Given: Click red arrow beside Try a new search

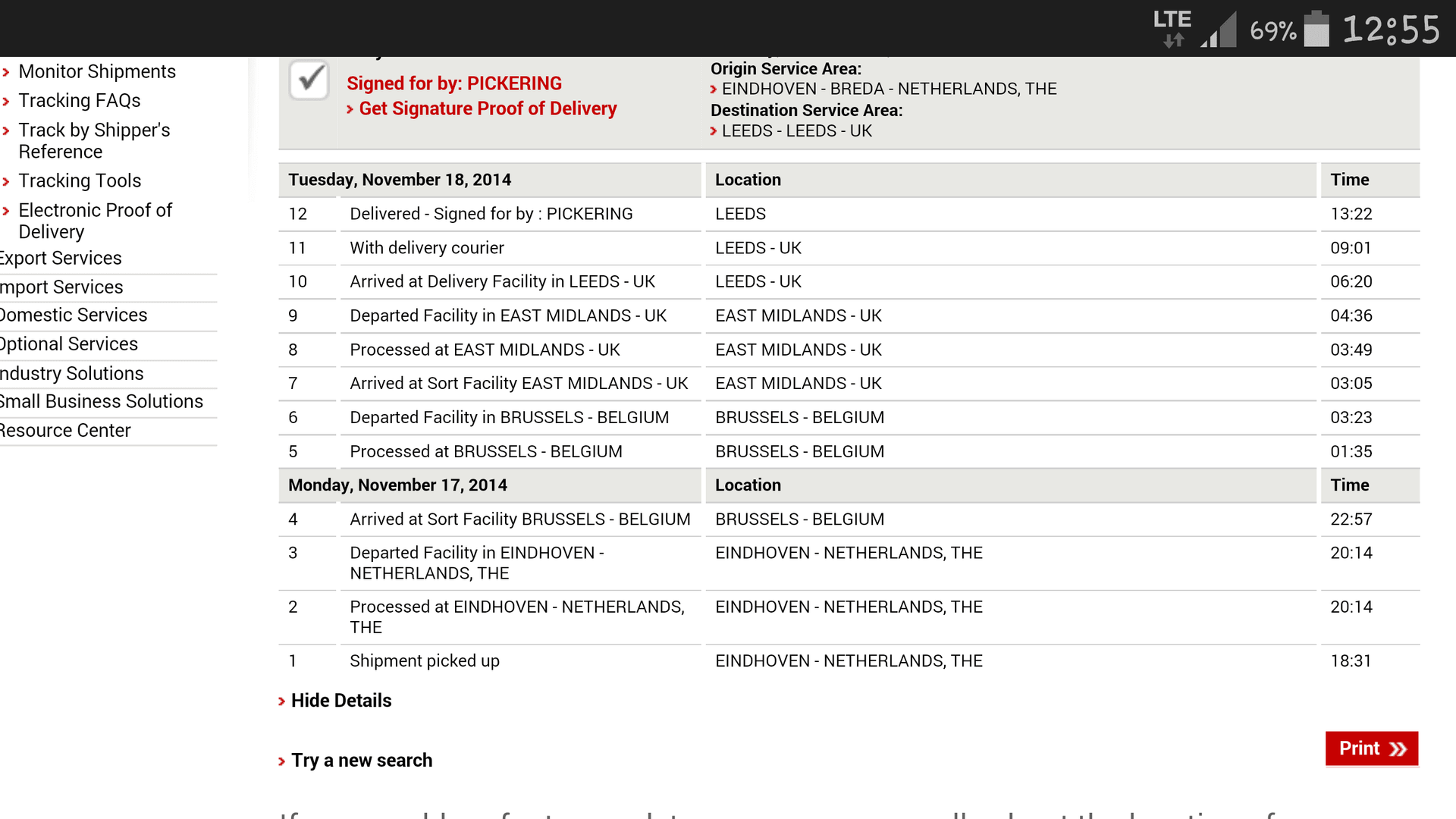Looking at the screenshot, I should [281, 761].
